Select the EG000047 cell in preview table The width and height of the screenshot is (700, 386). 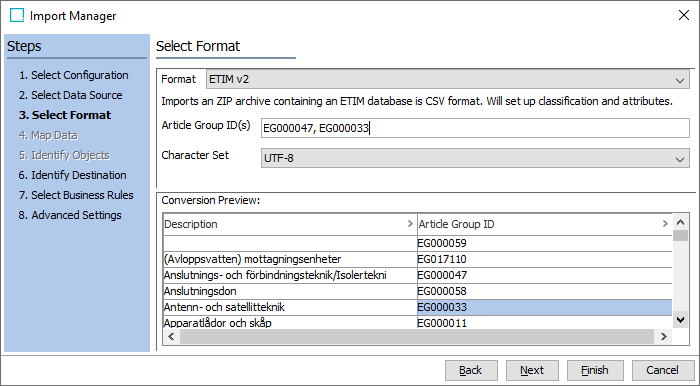click(x=544, y=275)
